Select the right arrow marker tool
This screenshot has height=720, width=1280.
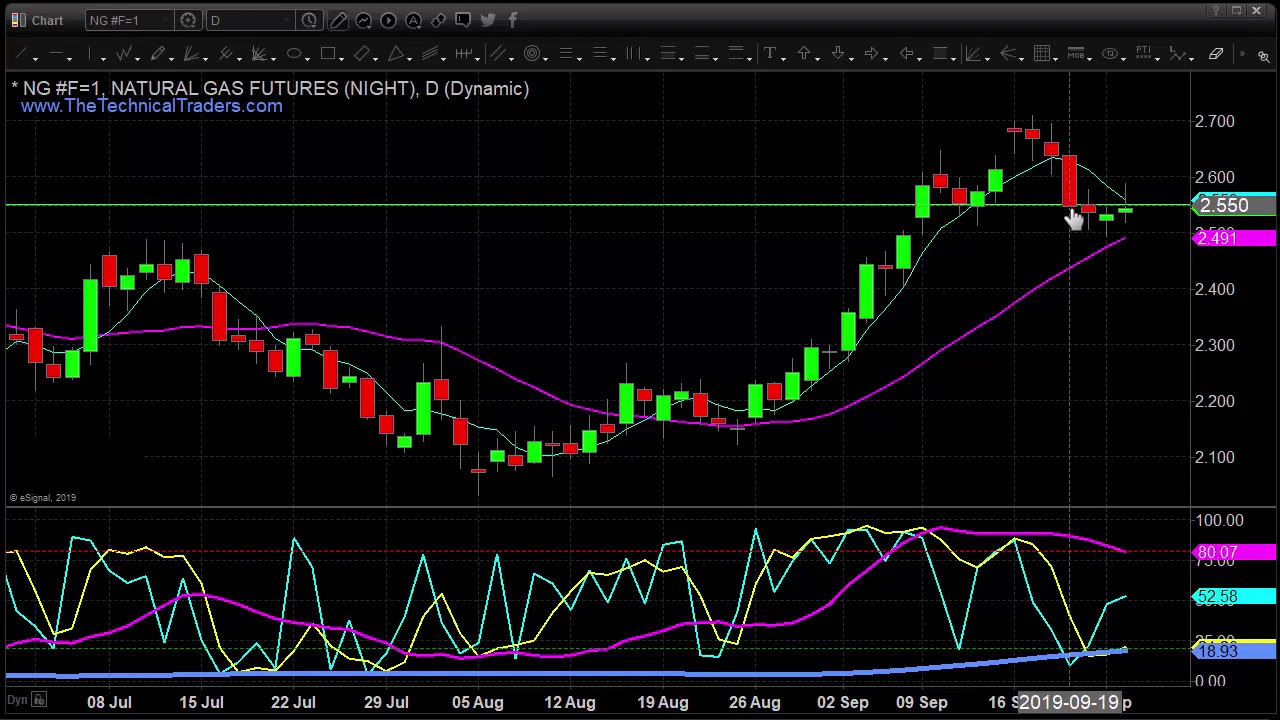[x=871, y=54]
